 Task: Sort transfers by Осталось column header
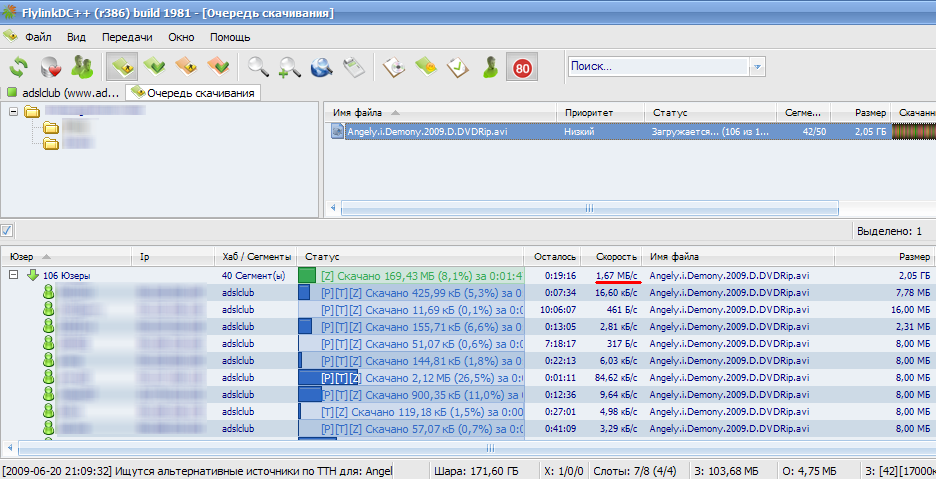click(x=553, y=257)
